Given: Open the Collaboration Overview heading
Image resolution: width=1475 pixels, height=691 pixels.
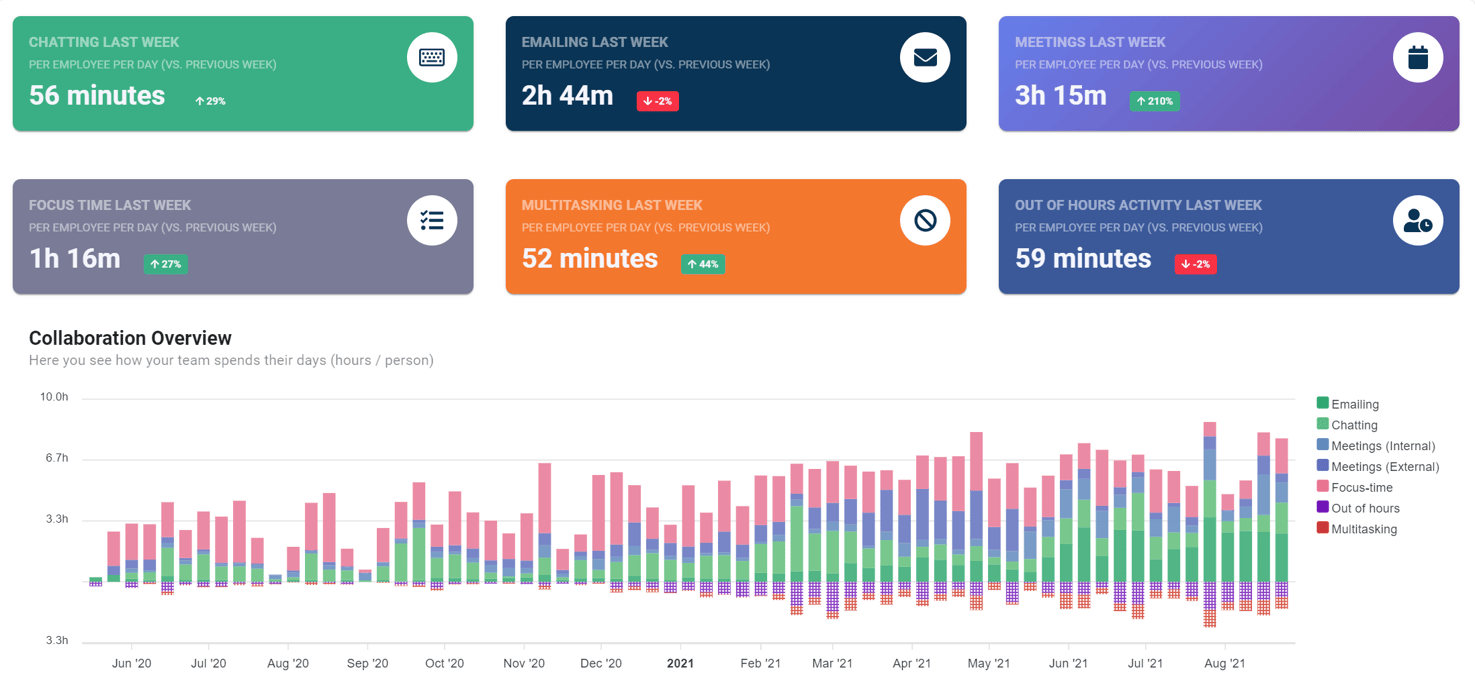Looking at the screenshot, I should [x=130, y=338].
